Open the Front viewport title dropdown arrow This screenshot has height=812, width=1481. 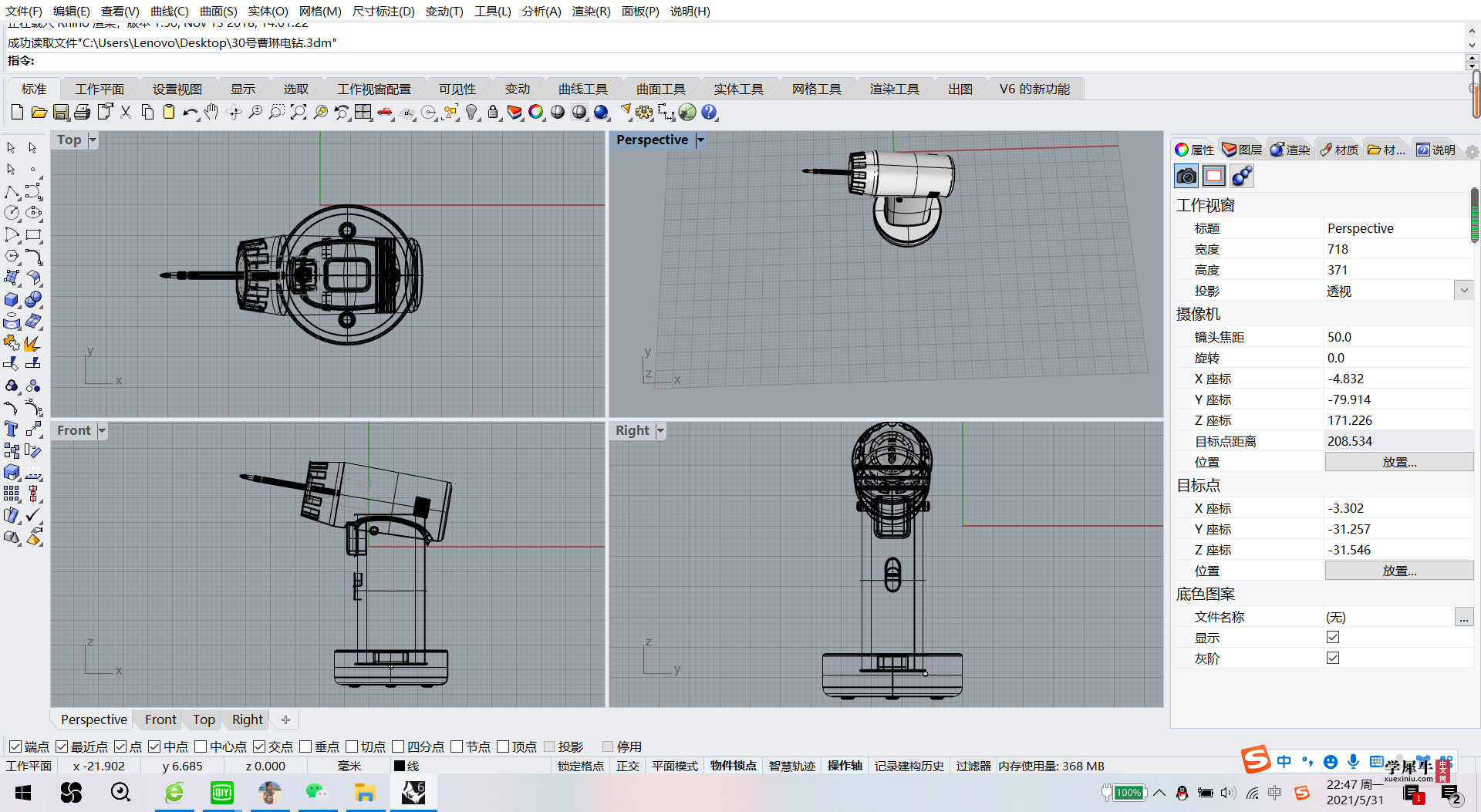102,431
